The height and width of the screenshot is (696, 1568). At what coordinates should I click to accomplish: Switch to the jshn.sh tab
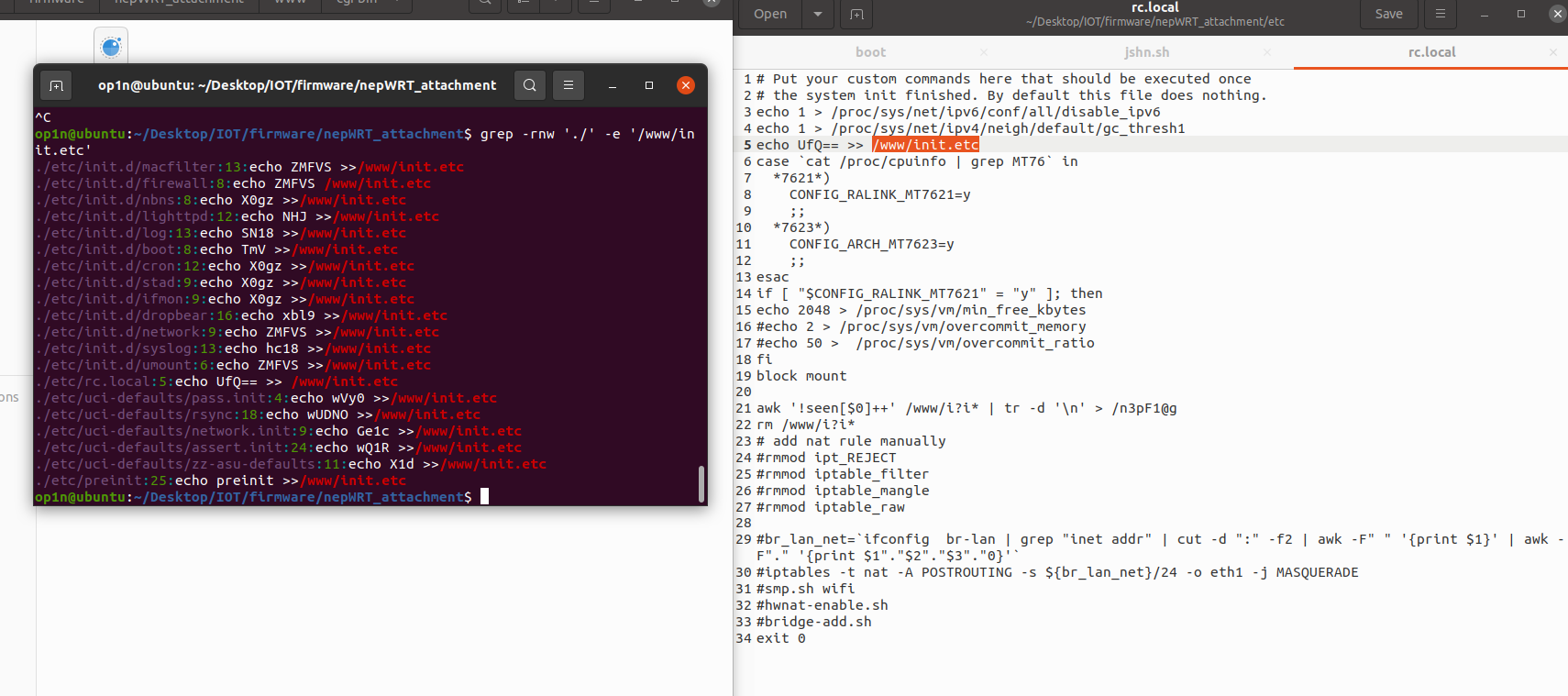pos(1147,52)
